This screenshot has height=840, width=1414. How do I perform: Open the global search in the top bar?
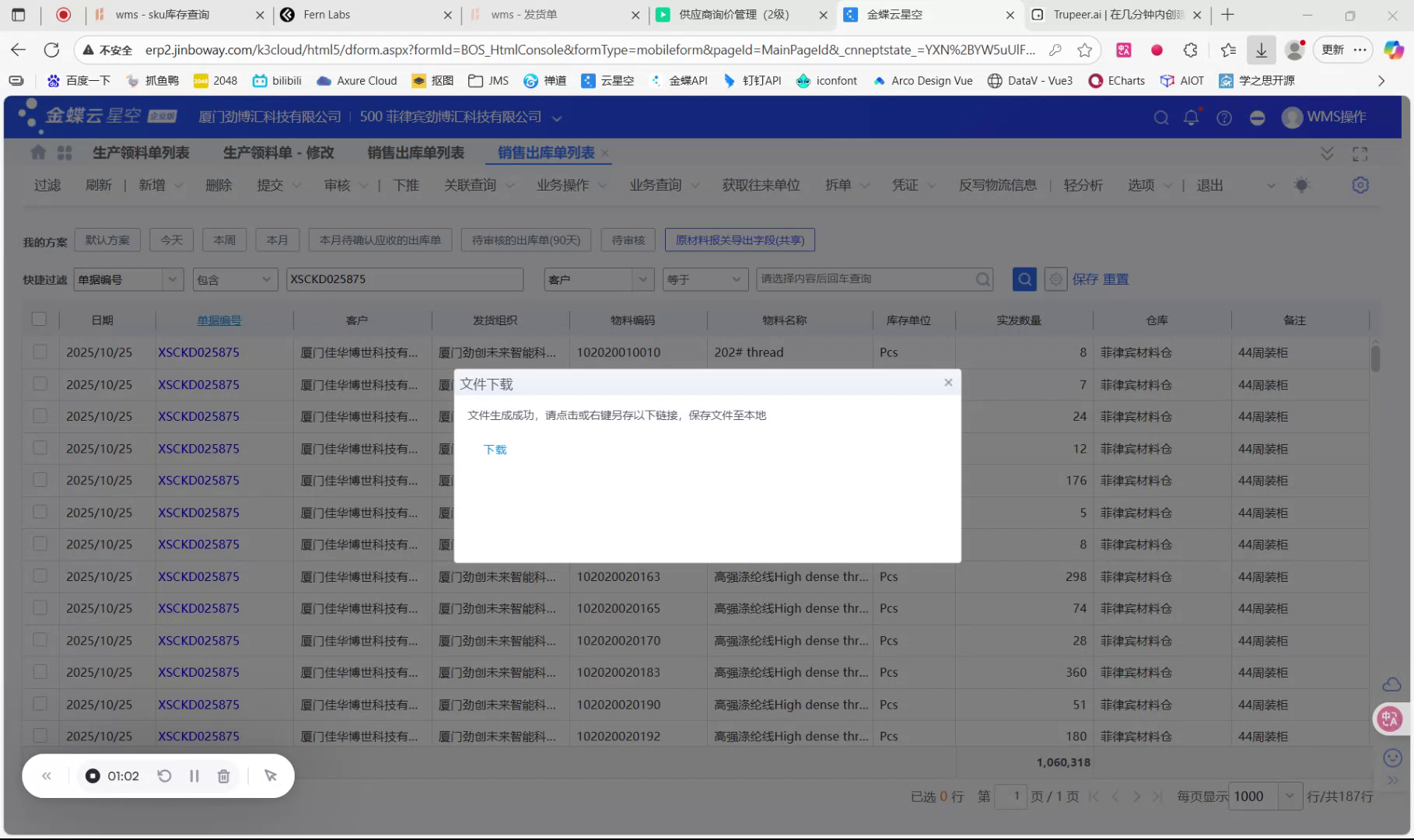click(1160, 117)
